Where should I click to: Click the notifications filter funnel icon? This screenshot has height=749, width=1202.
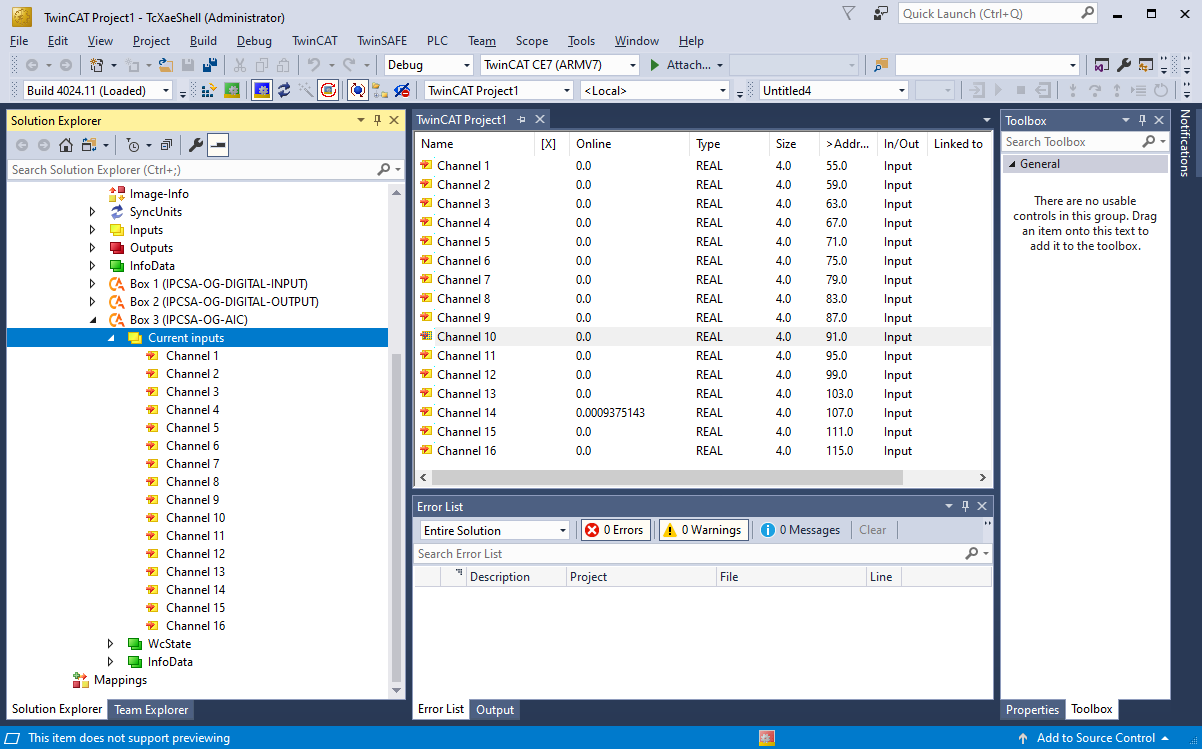coord(848,14)
